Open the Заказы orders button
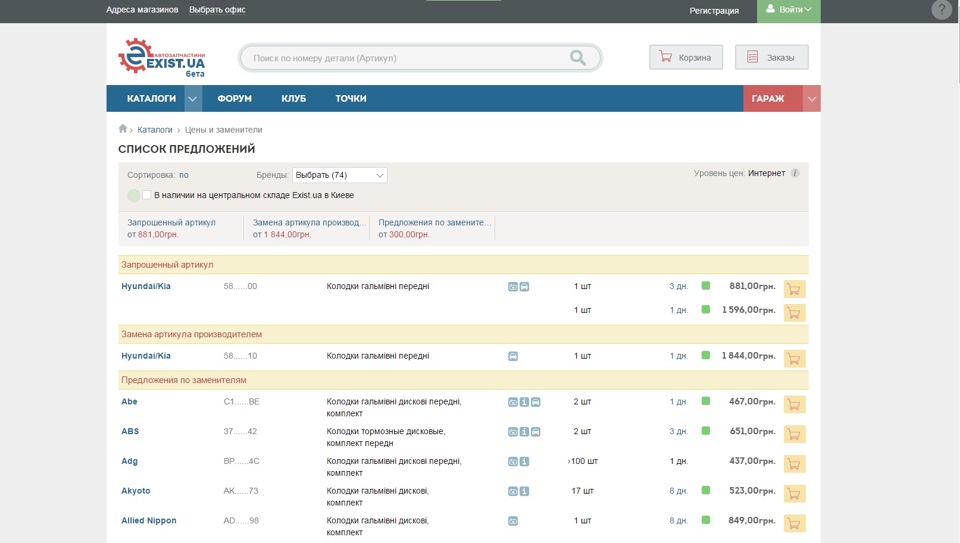Screen dimensions: 960x543 tap(771, 57)
